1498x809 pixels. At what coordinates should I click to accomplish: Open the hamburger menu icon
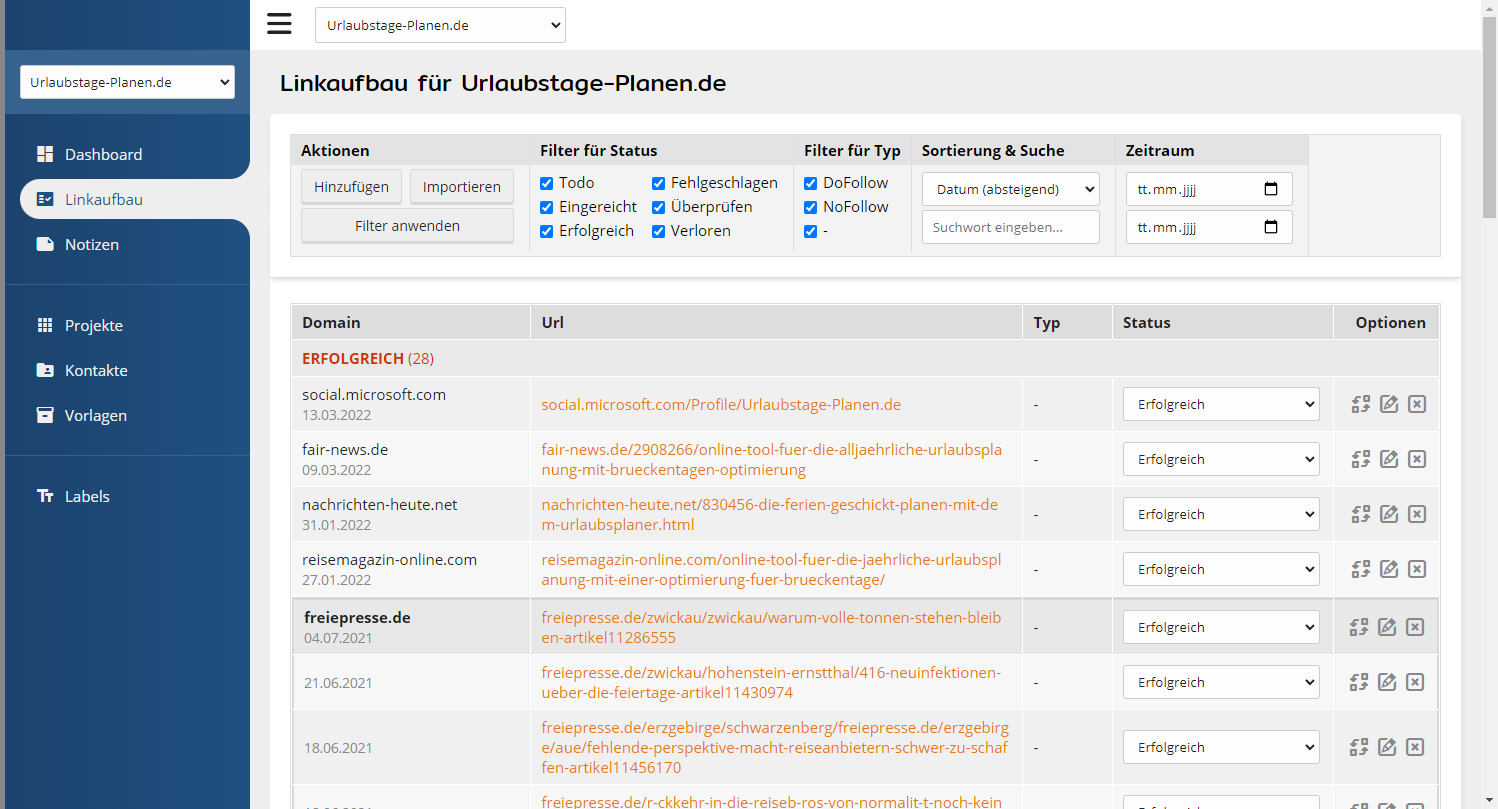point(279,24)
